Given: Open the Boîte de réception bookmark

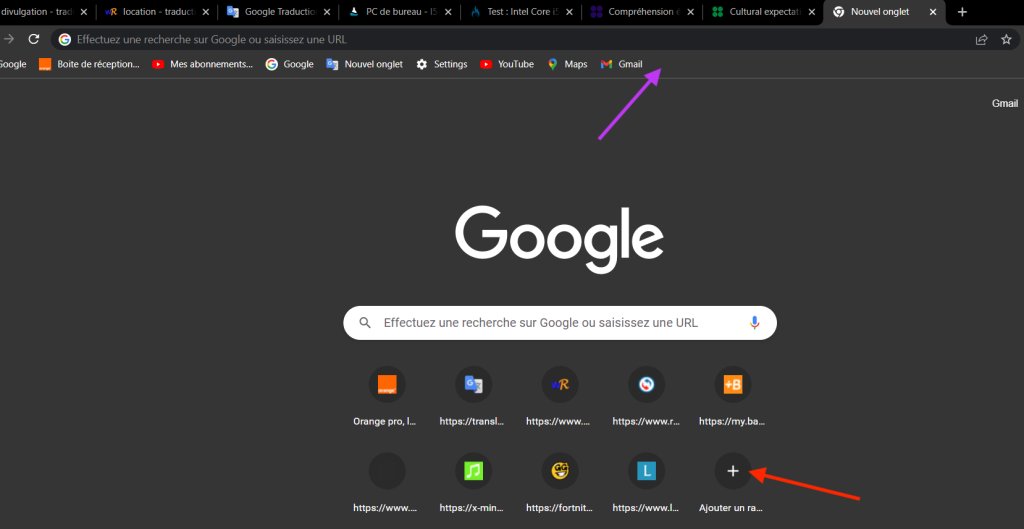Looking at the screenshot, I should [89, 64].
